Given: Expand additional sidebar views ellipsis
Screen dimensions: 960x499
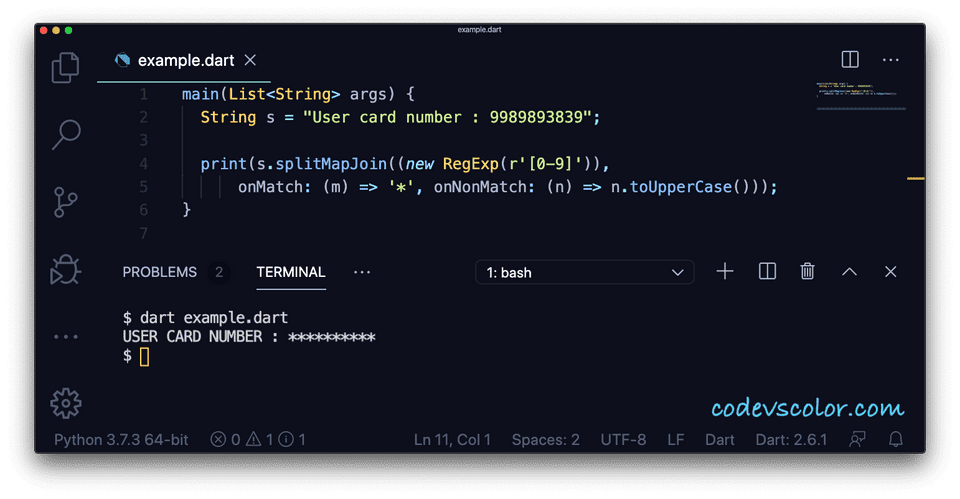Looking at the screenshot, I should pyautogui.click(x=66, y=337).
